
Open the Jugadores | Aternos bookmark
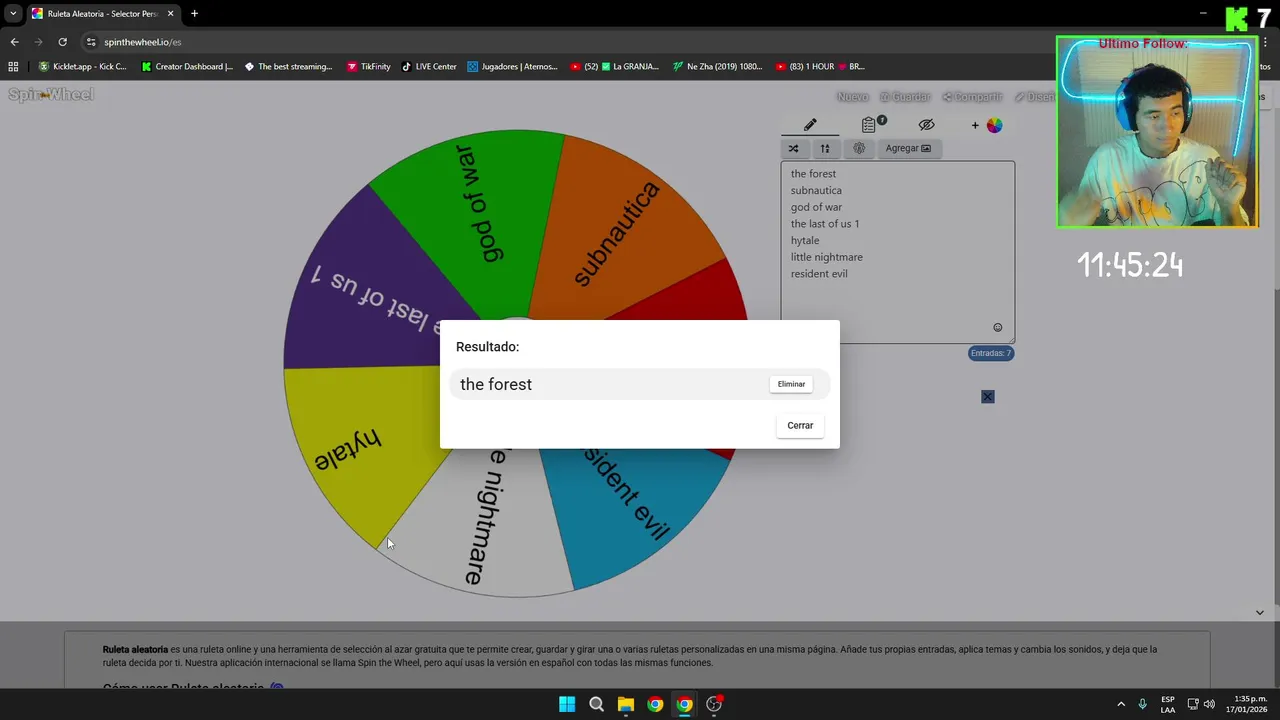tap(512, 67)
